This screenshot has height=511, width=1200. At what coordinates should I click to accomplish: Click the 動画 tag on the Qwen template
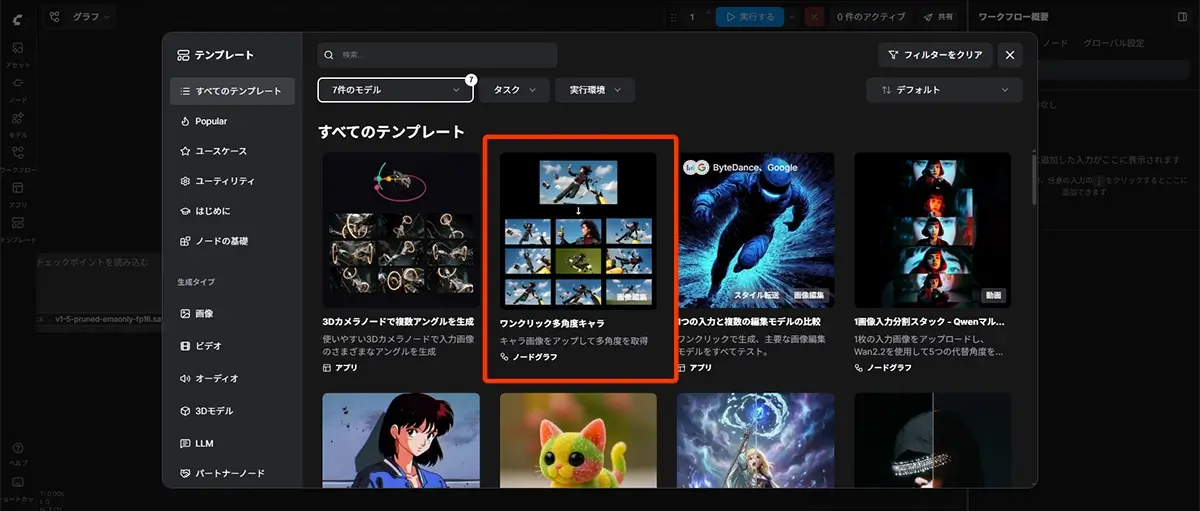tap(993, 297)
